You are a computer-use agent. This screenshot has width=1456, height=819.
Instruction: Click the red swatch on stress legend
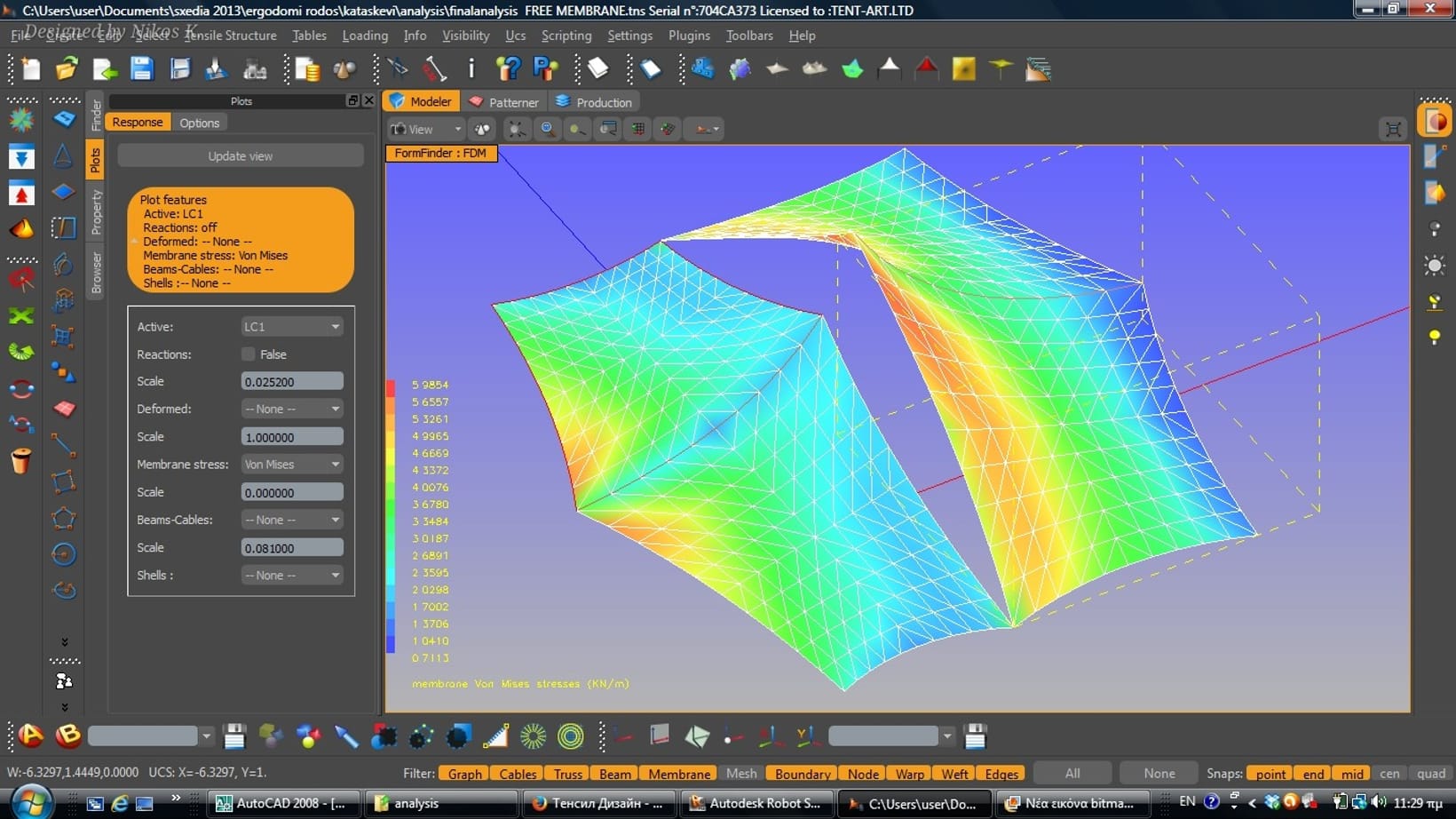click(391, 388)
